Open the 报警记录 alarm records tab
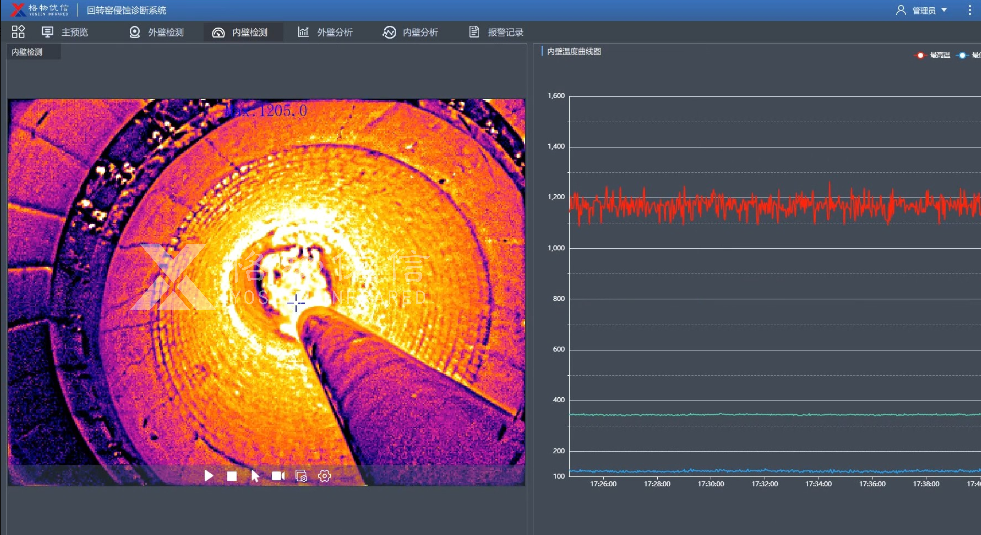Image resolution: width=981 pixels, height=535 pixels. (496, 32)
